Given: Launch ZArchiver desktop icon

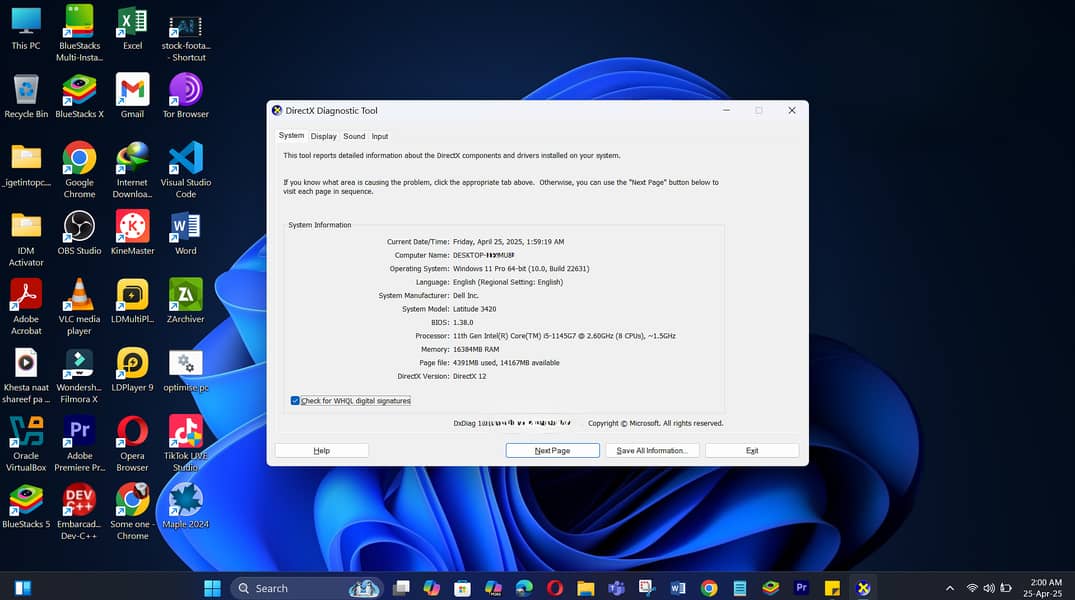Looking at the screenshot, I should click(185, 301).
